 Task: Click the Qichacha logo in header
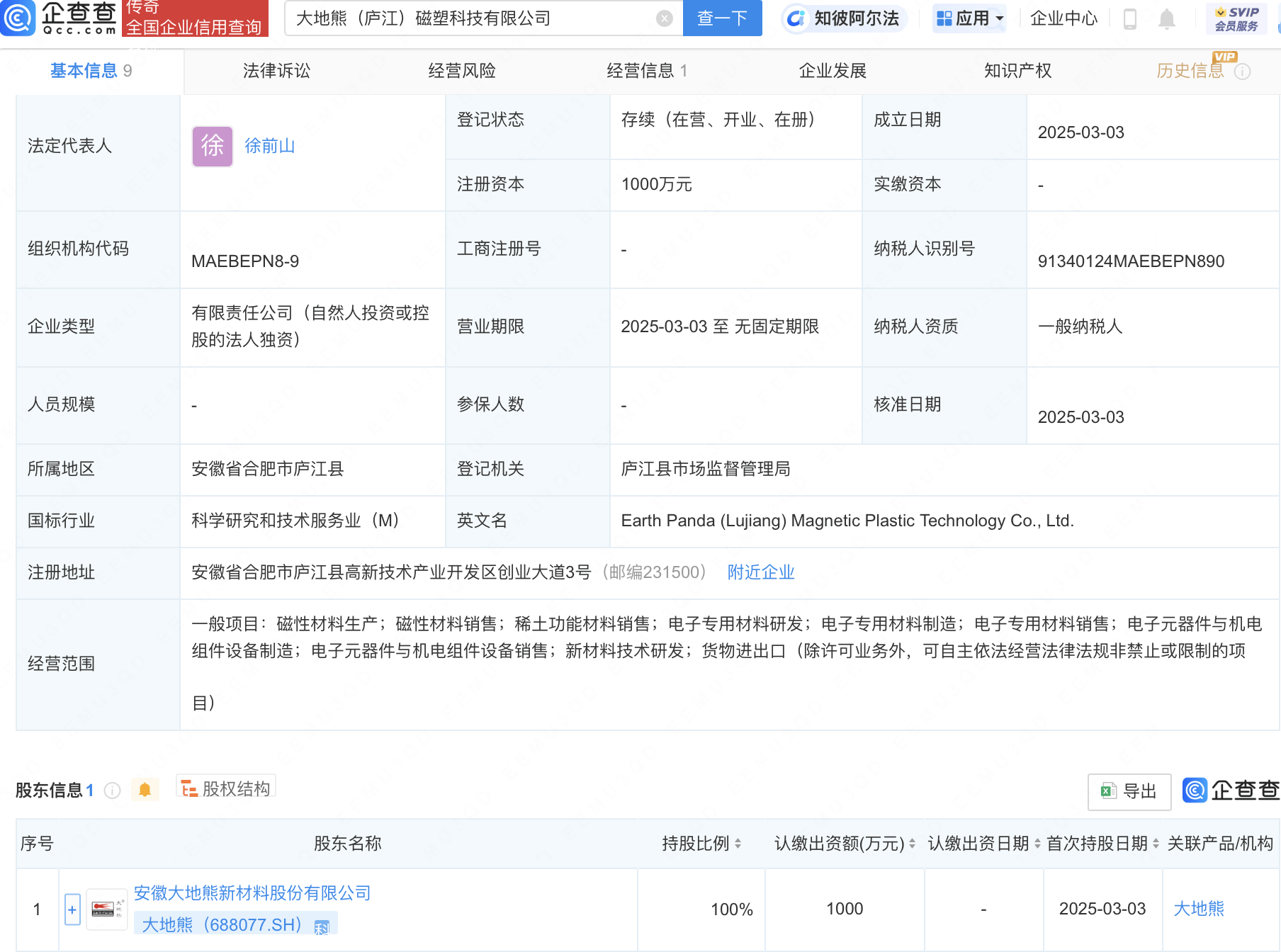point(60,18)
